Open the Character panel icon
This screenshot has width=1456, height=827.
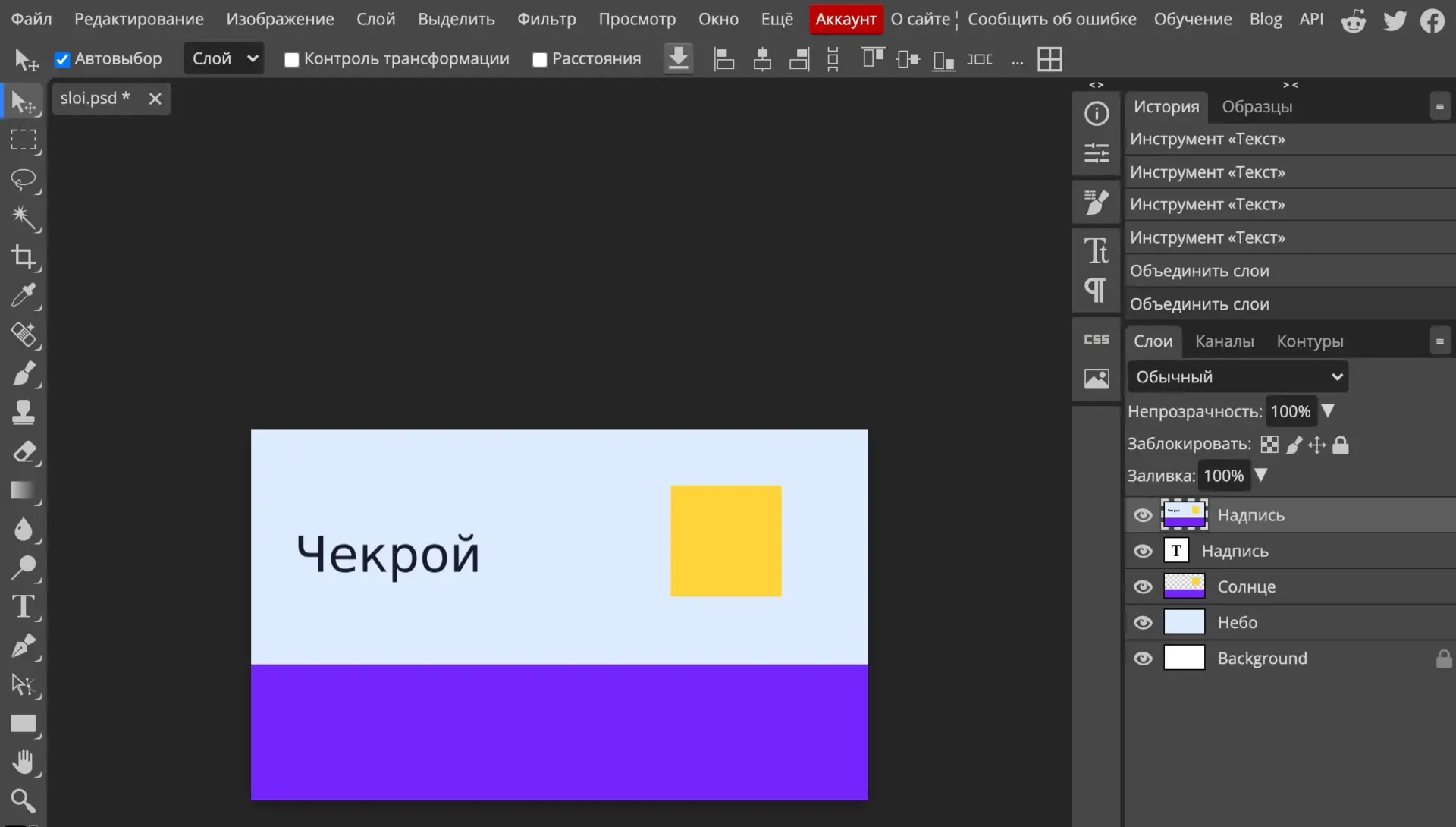click(1097, 250)
